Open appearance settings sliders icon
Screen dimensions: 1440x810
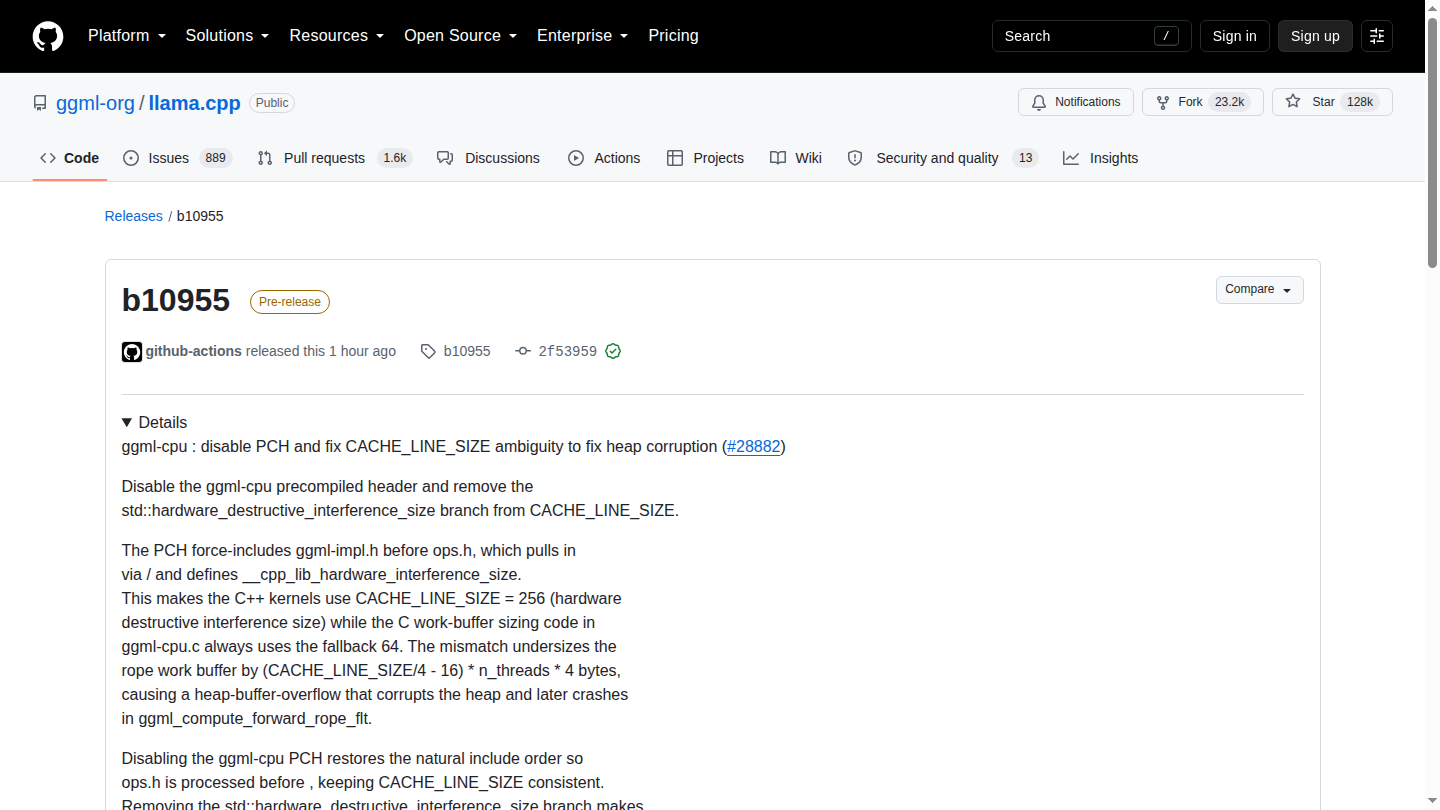click(x=1377, y=36)
